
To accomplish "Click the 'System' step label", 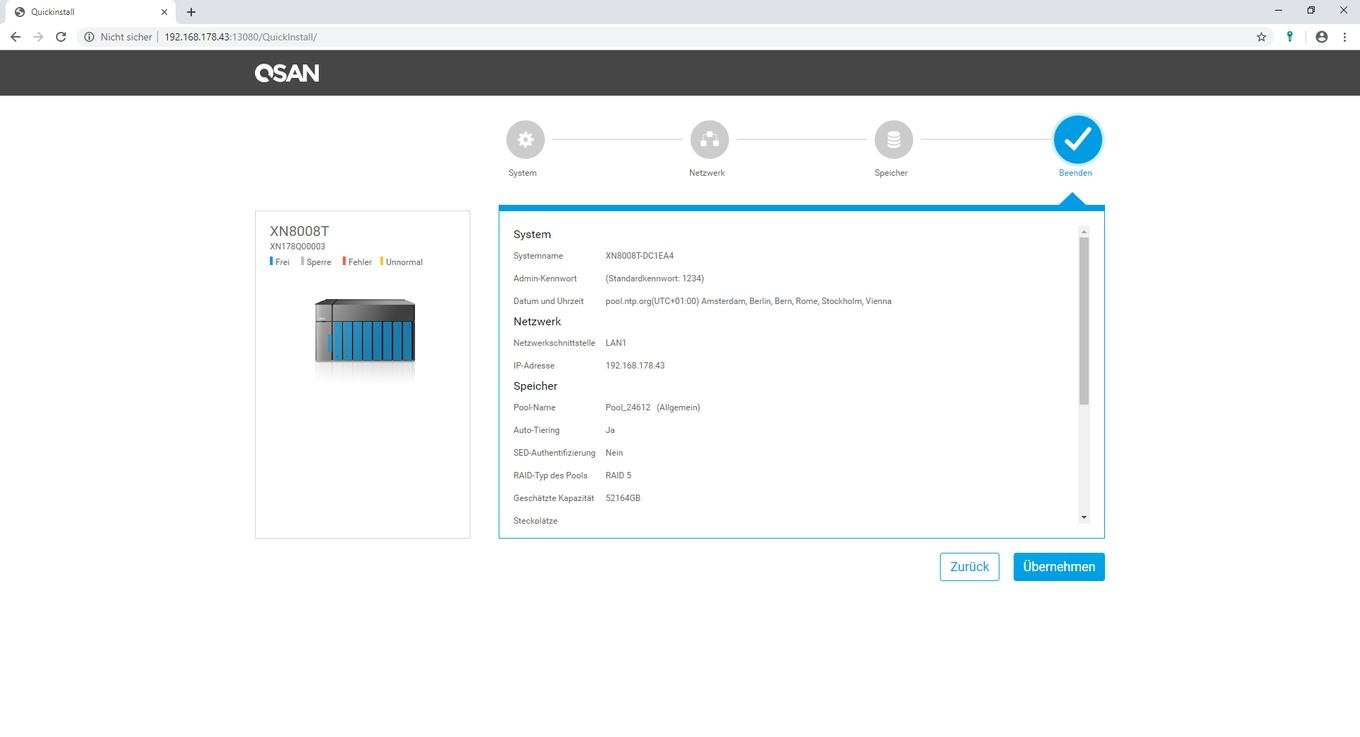I will (x=522, y=173).
